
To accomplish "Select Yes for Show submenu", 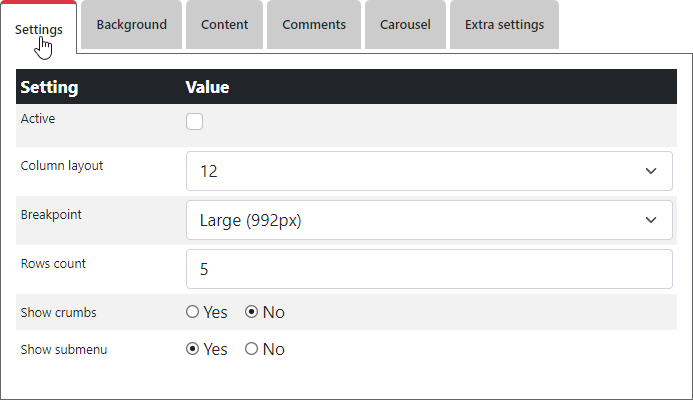I will (193, 349).
